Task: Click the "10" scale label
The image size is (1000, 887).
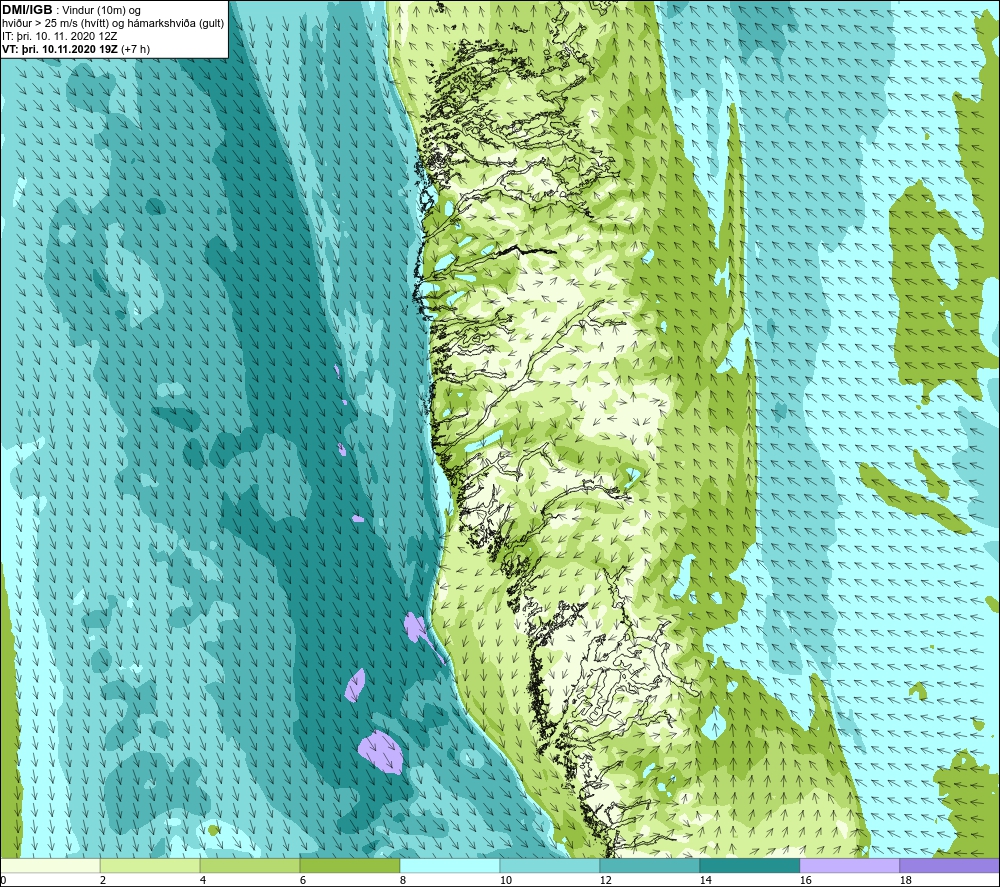Action: coord(505,880)
